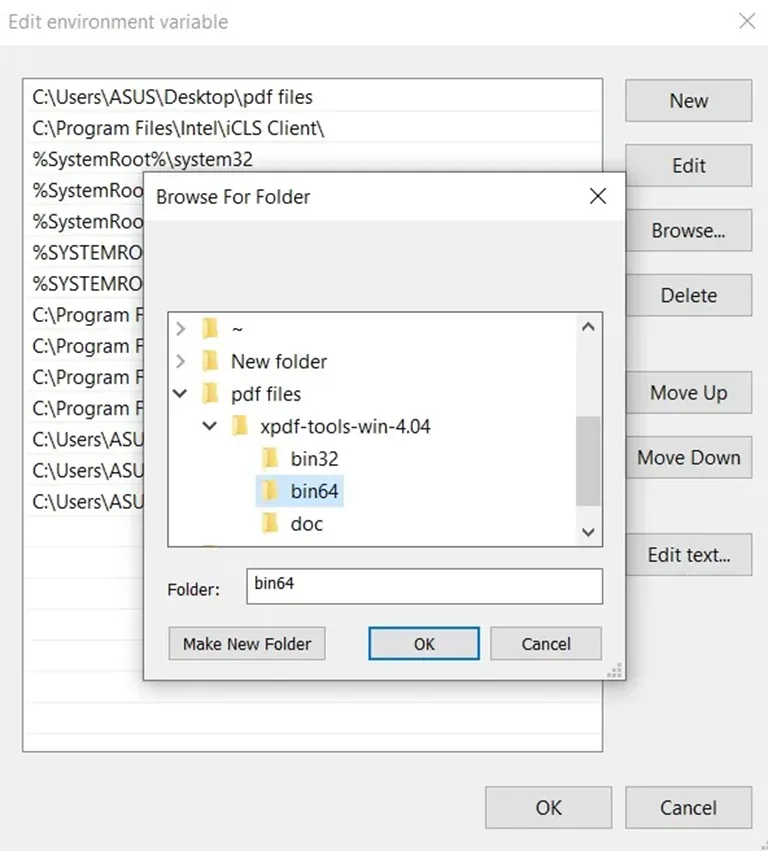This screenshot has width=768, height=851.
Task: Cancel the Browse For Folder dialog
Action: pyautogui.click(x=546, y=644)
